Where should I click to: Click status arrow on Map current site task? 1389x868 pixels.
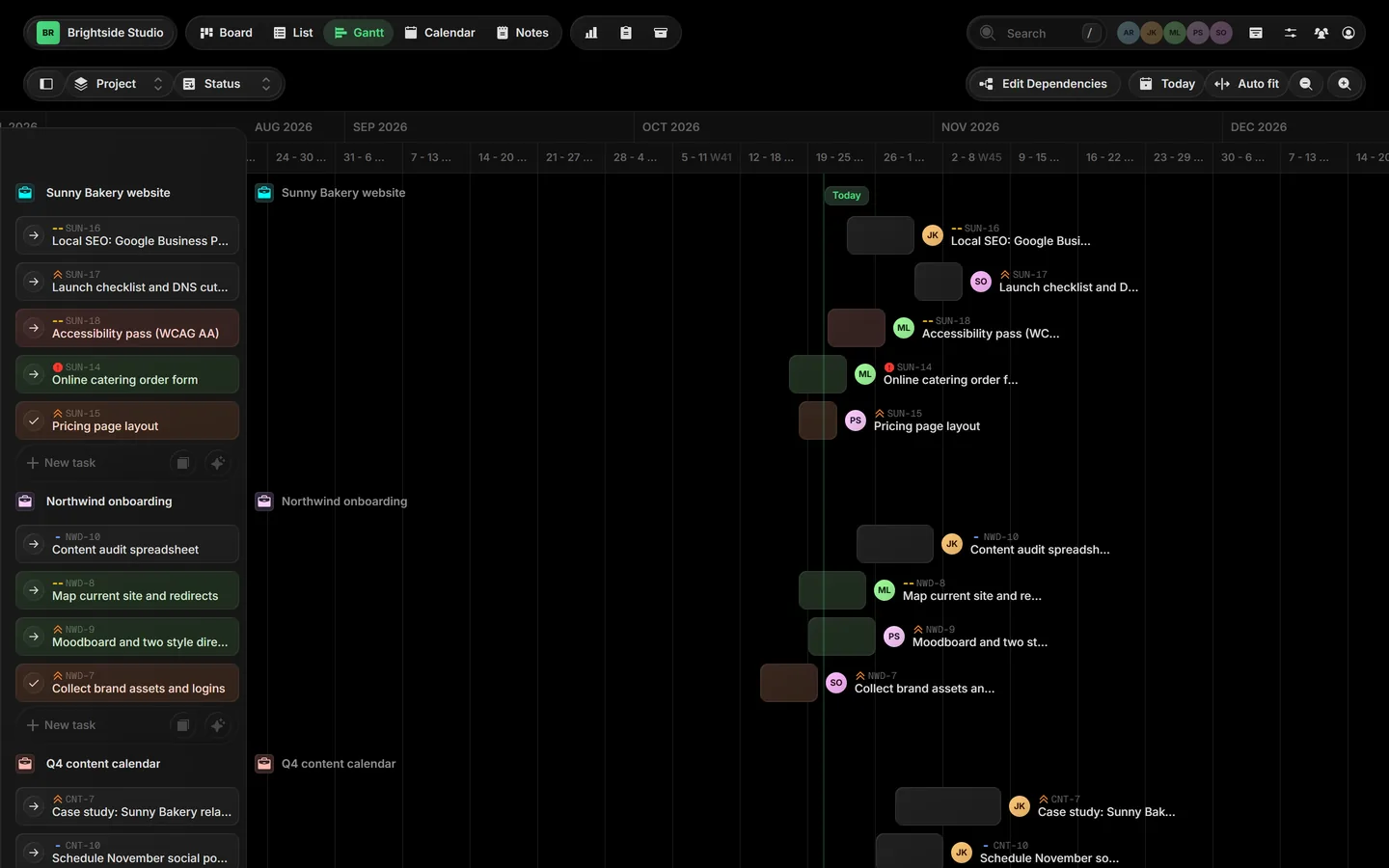pos(34,590)
